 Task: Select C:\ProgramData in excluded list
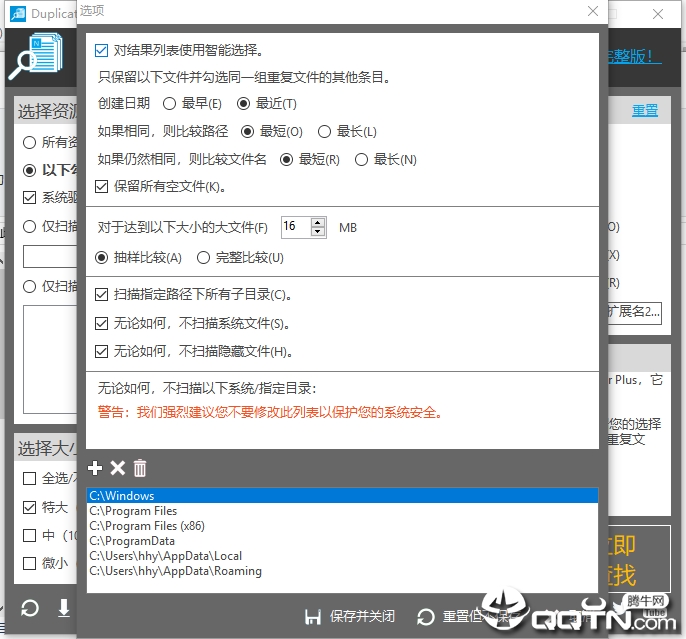coord(132,541)
